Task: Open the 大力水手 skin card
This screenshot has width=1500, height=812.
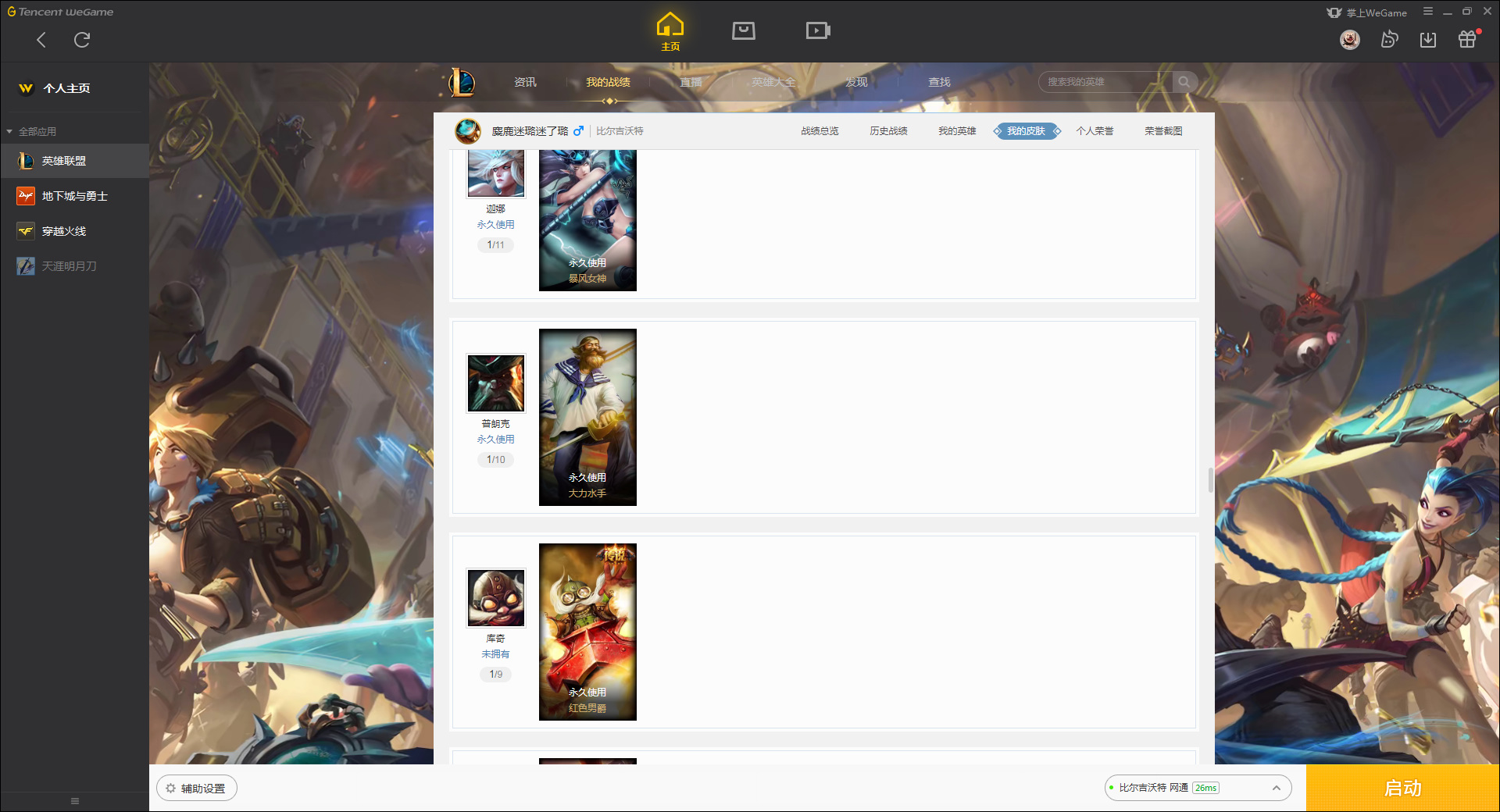Action: [x=587, y=417]
